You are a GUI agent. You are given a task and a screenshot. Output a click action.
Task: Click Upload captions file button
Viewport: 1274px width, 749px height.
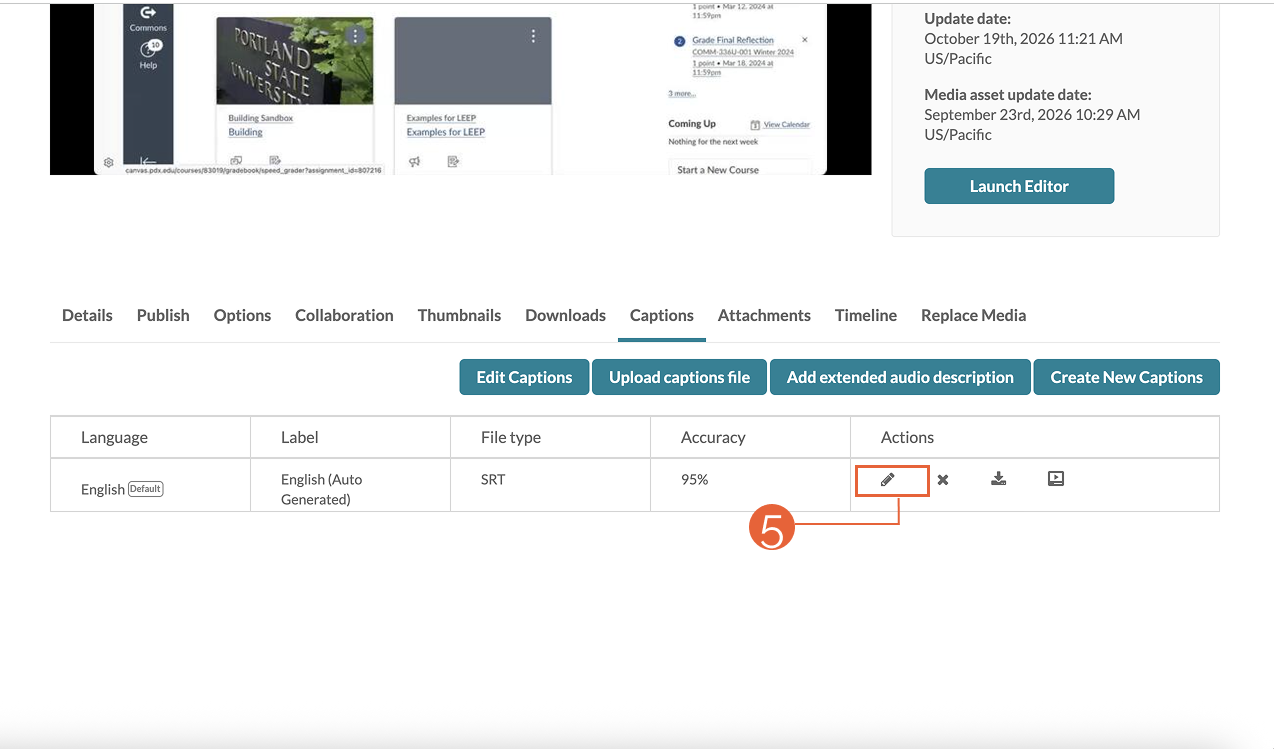click(x=679, y=377)
